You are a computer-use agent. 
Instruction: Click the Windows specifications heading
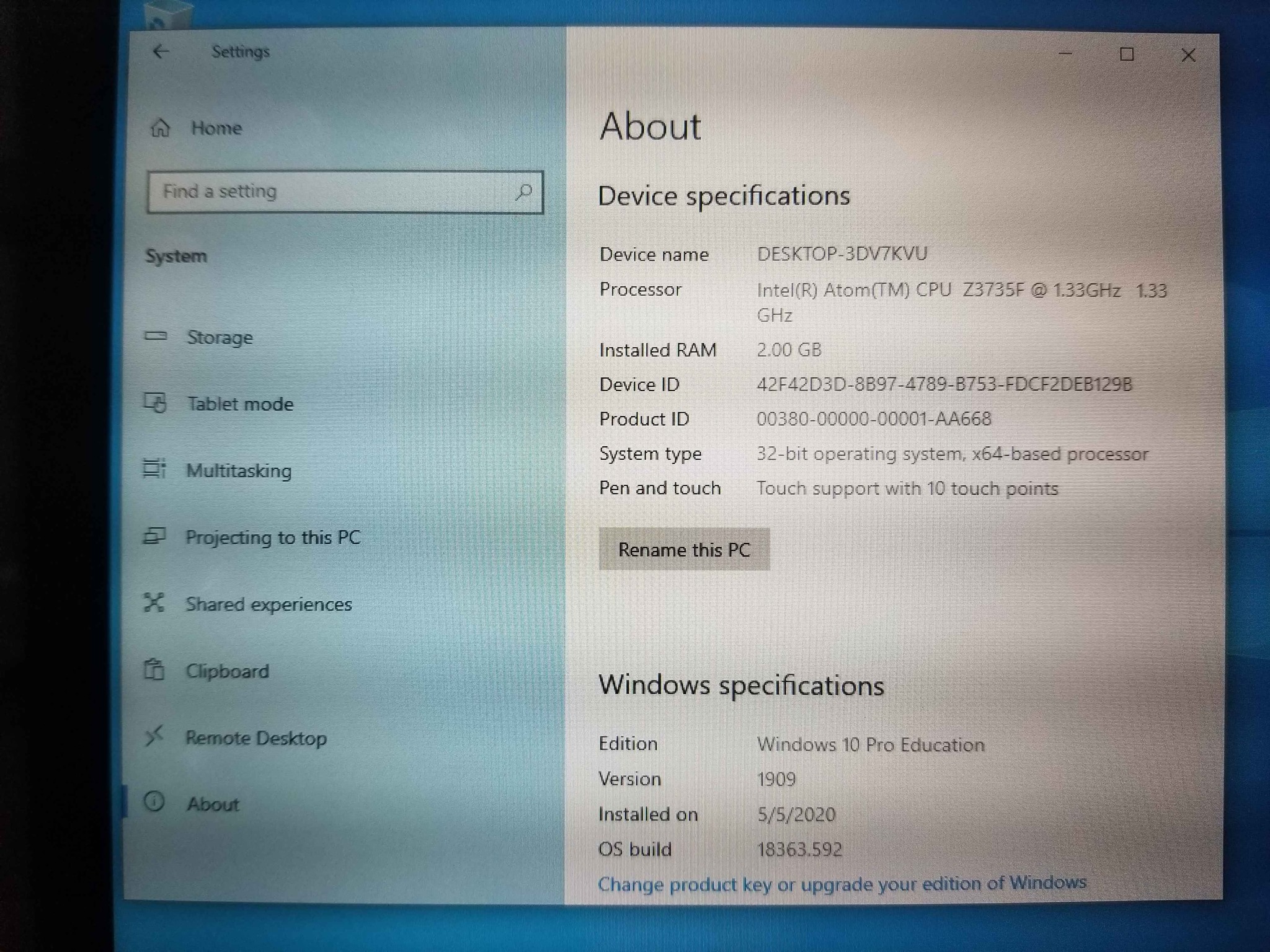(741, 685)
